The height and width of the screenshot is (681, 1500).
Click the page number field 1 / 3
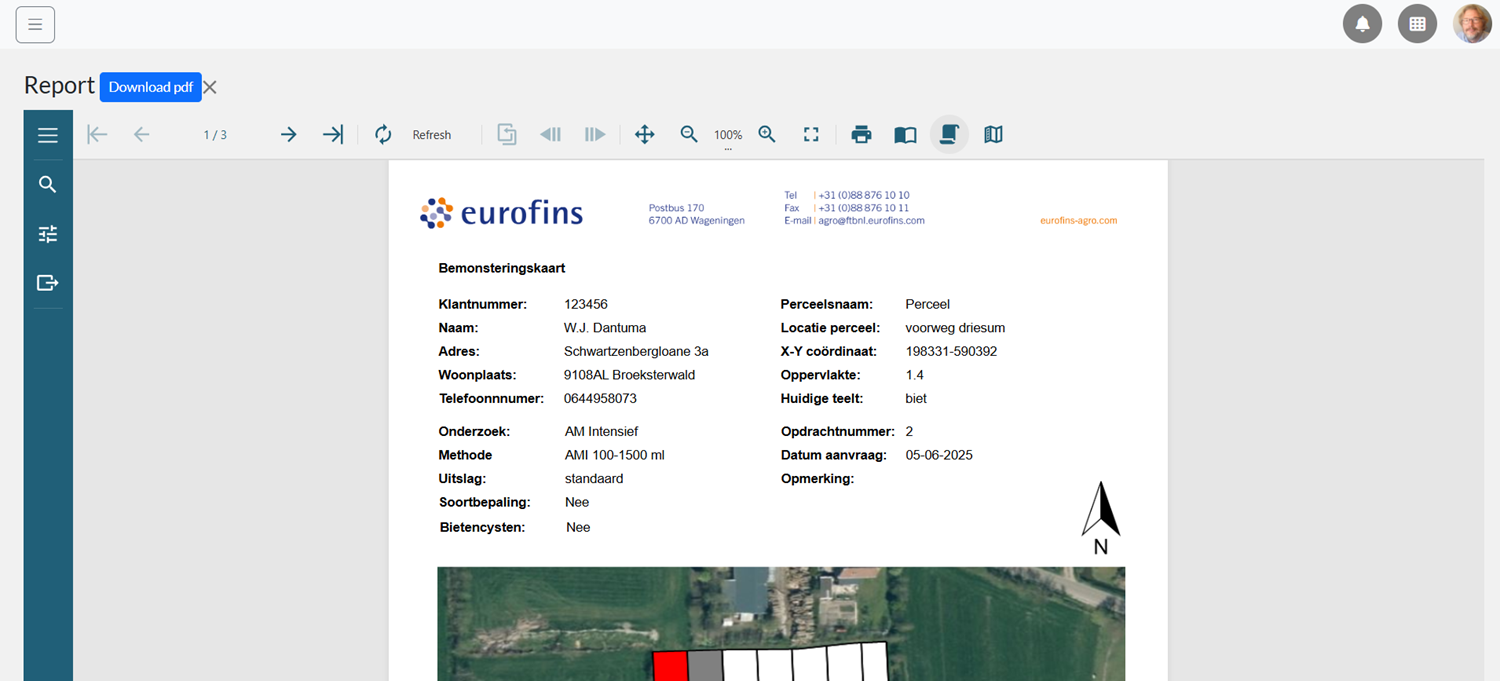(x=215, y=135)
